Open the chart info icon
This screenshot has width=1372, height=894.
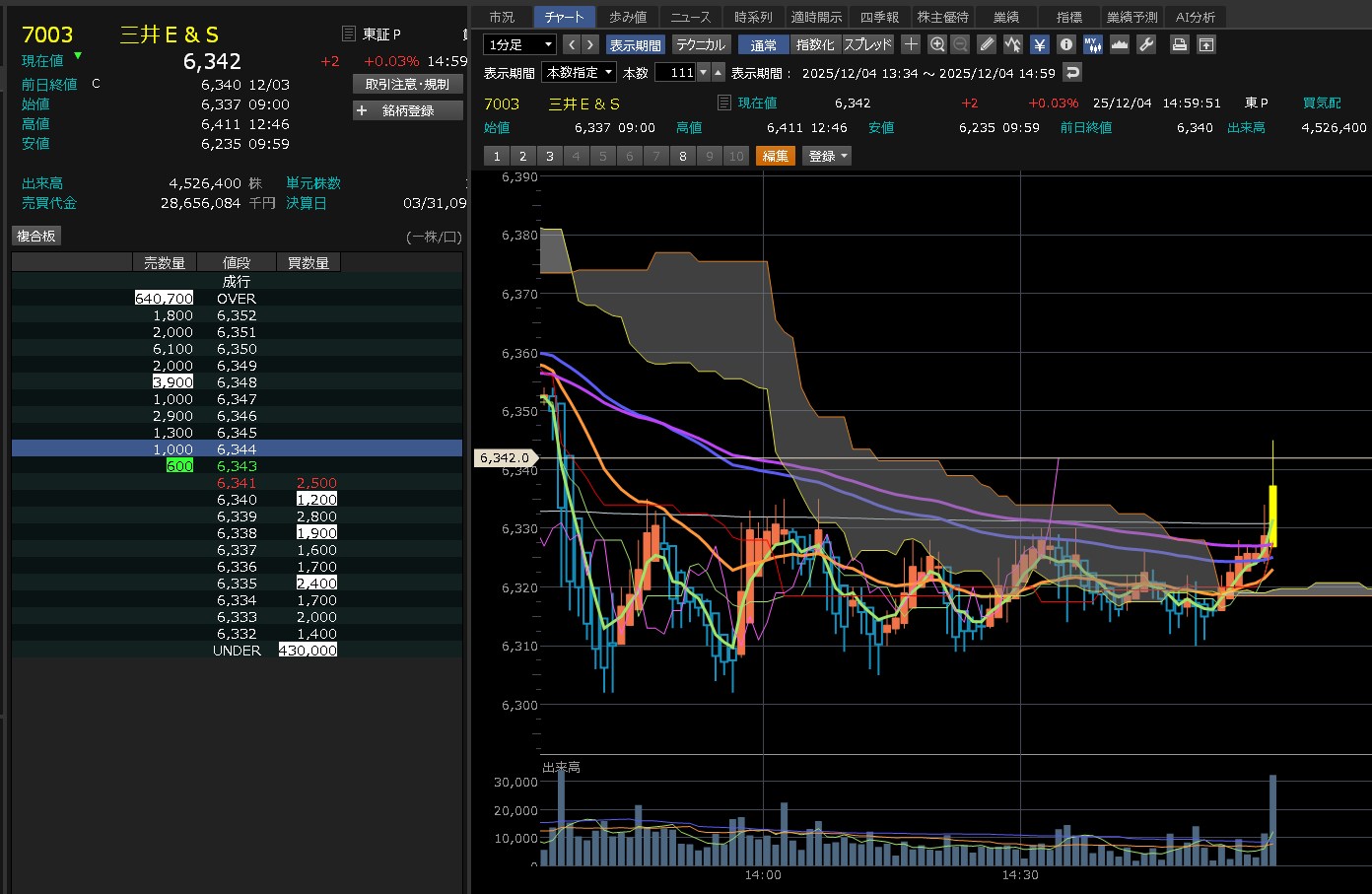coord(1066,44)
